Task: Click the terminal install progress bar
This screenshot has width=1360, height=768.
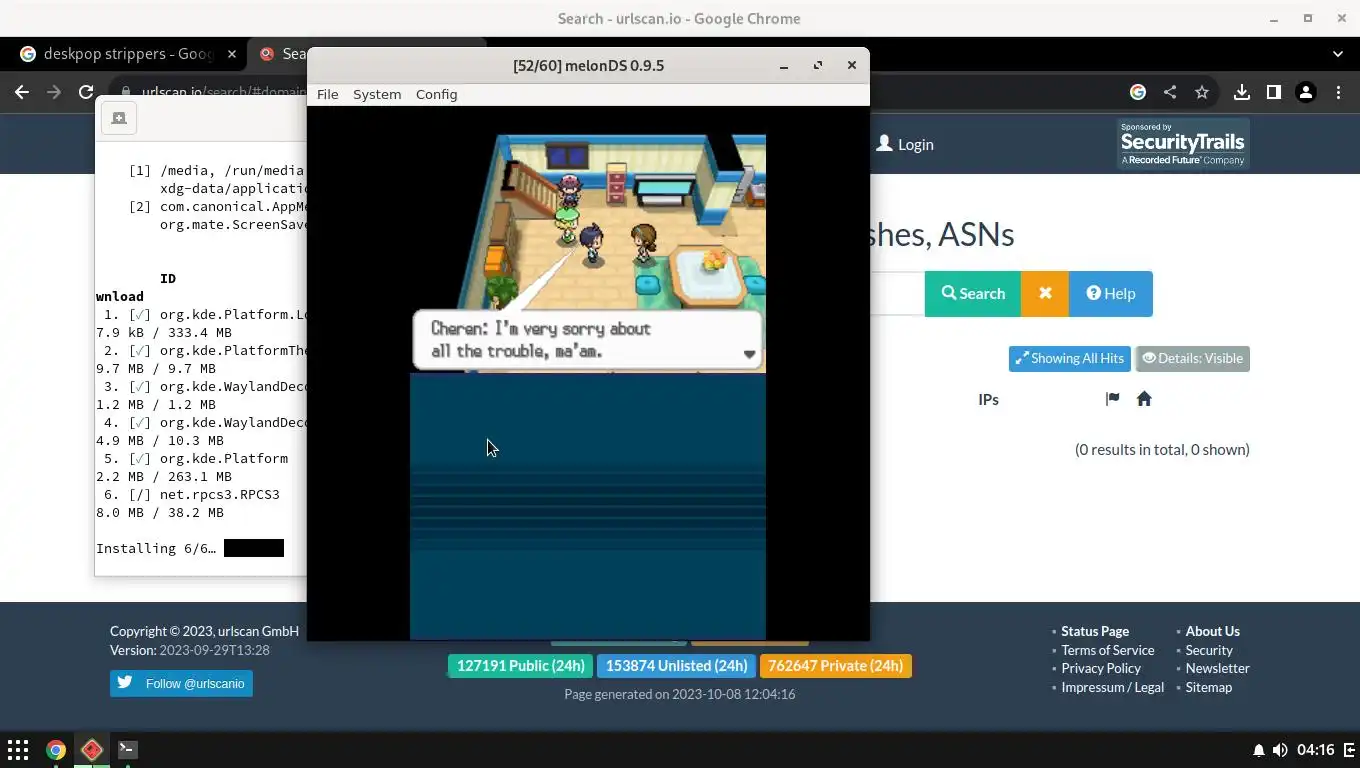Action: point(254,548)
